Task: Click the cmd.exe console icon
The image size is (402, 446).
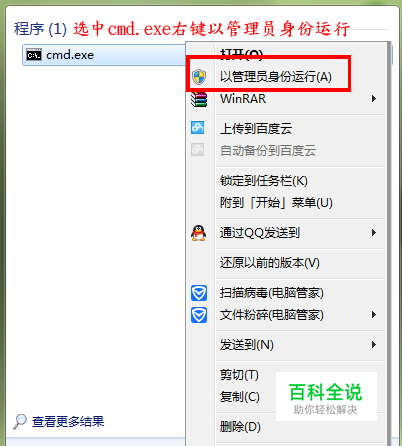Action: [x=34, y=55]
